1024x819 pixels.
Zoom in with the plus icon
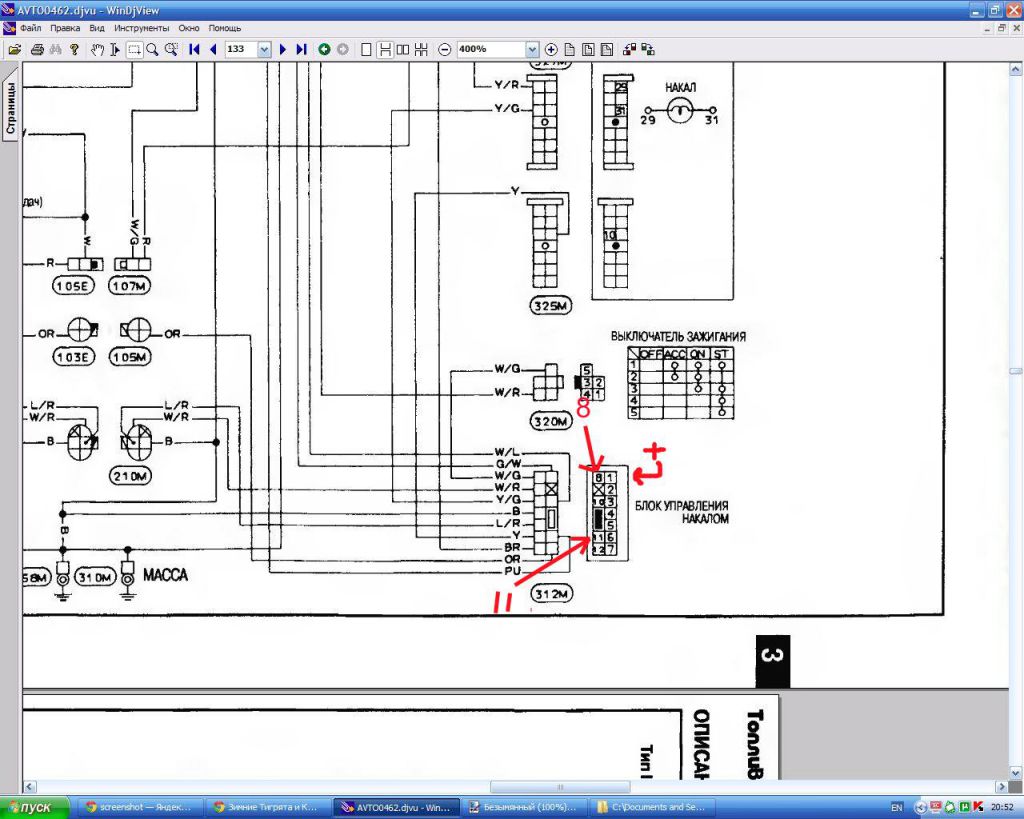point(551,49)
